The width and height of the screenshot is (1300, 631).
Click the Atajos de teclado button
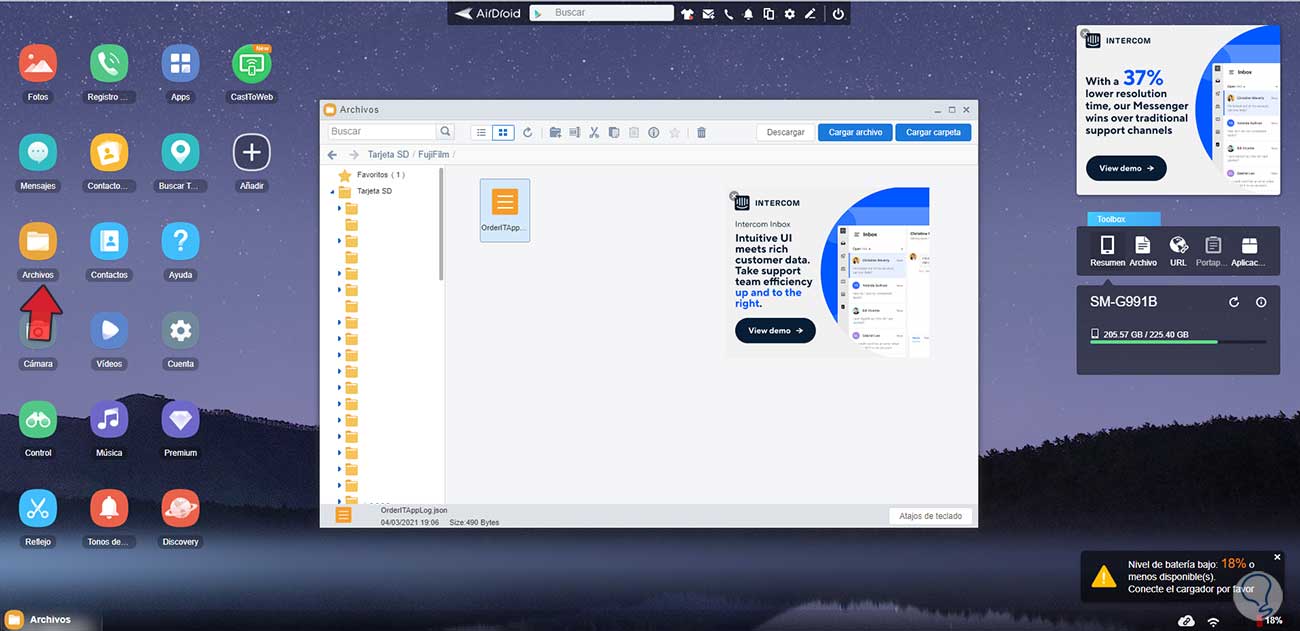[x=930, y=516]
